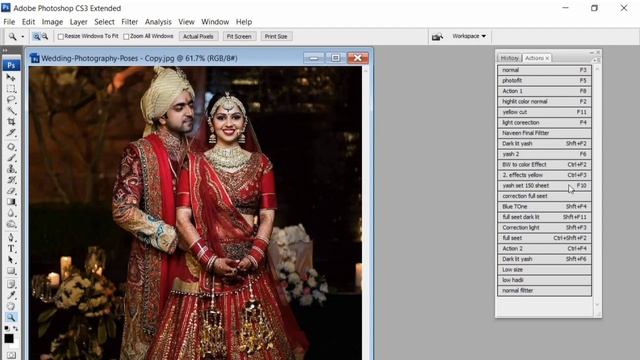The height and width of the screenshot is (360, 640).
Task: Select the Dodge tool
Action: [11, 224]
